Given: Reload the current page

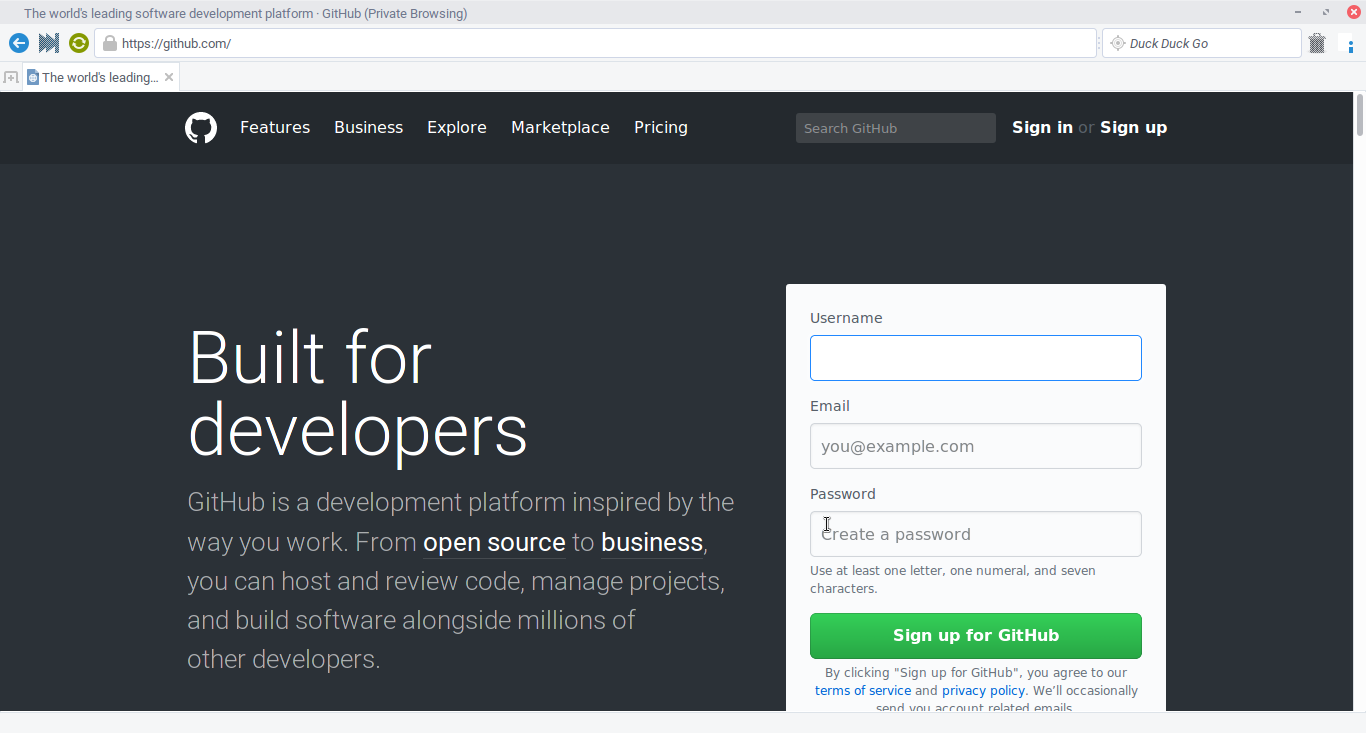Looking at the screenshot, I should [x=78, y=43].
